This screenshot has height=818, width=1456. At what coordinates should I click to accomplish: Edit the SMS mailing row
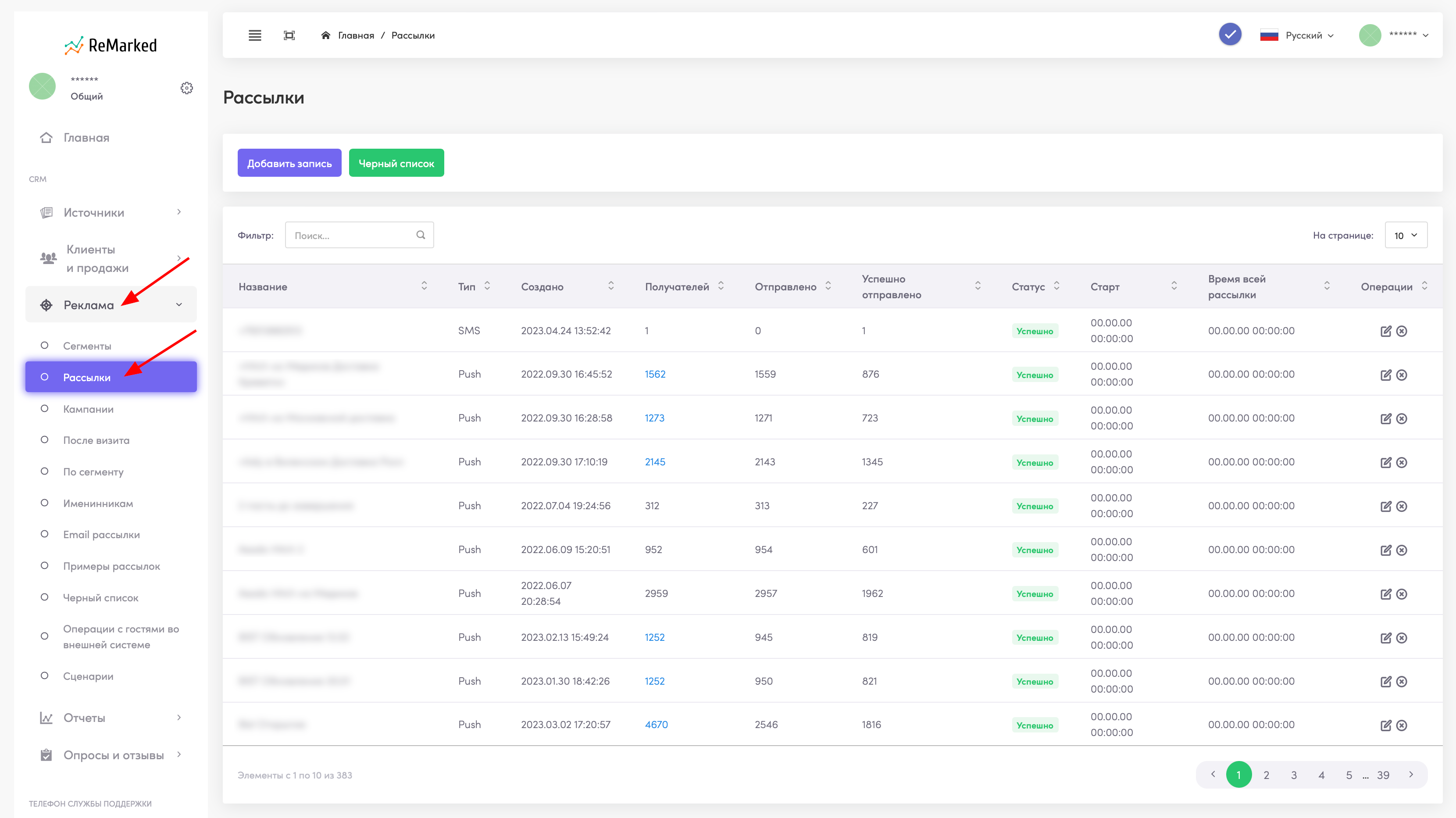1385,331
